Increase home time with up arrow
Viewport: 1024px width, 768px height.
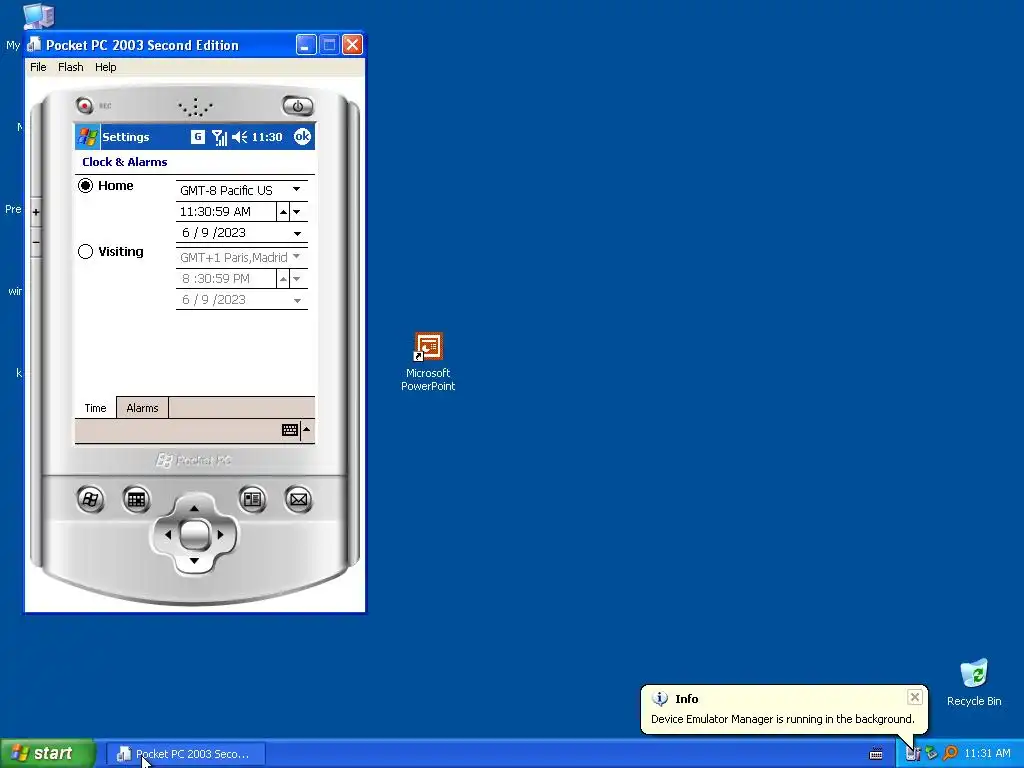283,212
